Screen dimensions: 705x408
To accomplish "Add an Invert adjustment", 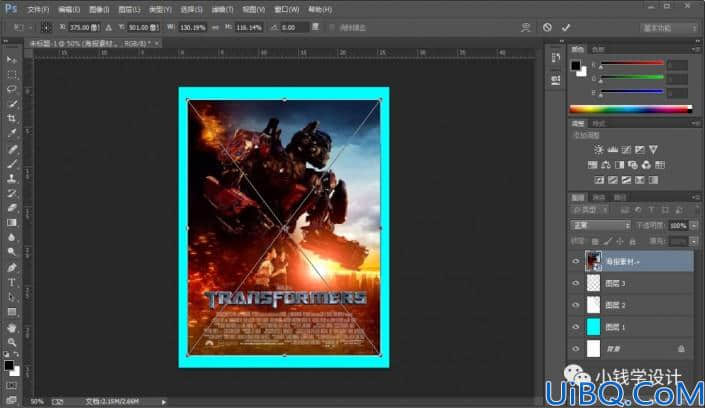I will (599, 180).
